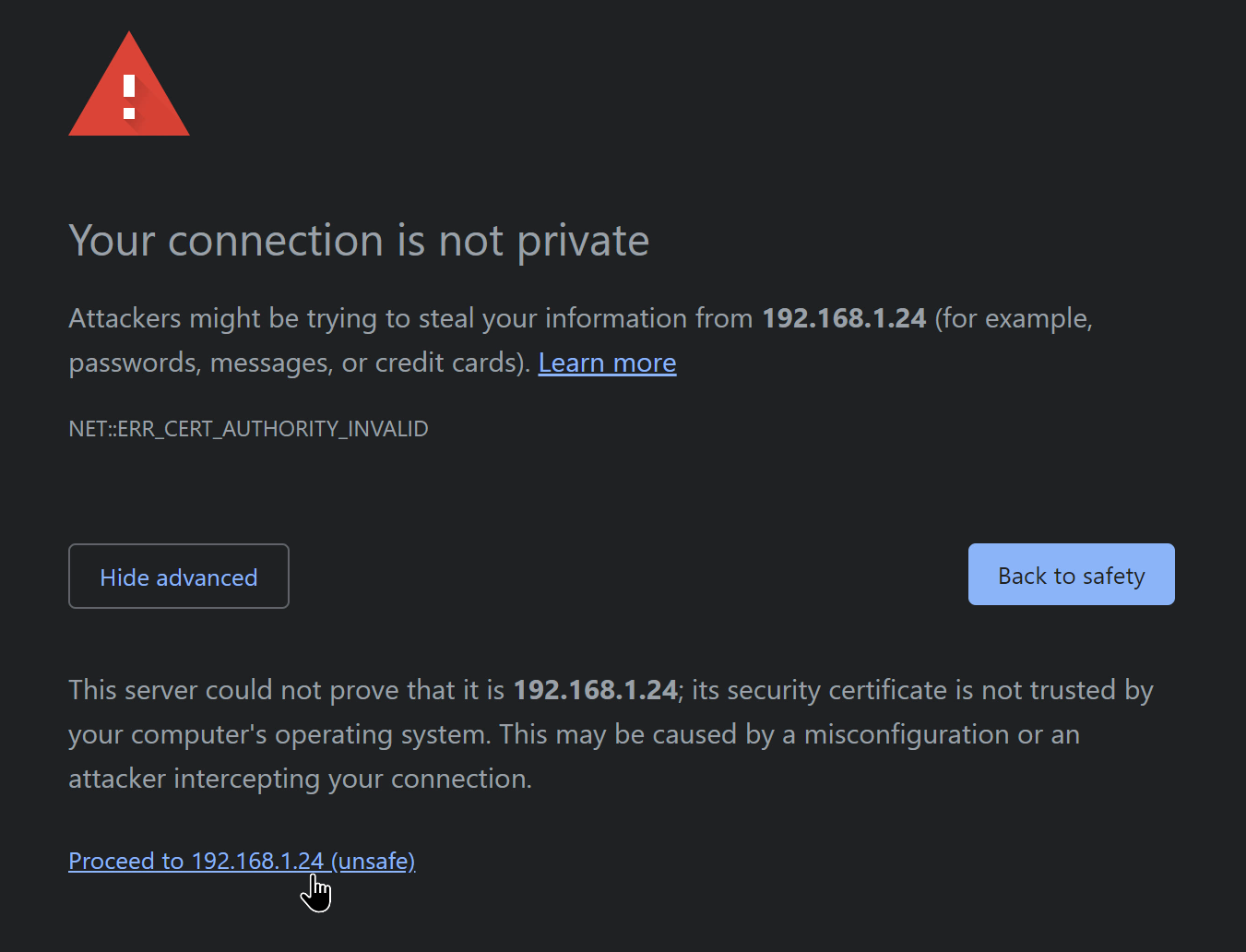Click the "attacker intercepting your connection" line
Viewport: 1246px width, 952px height.
coord(300,779)
